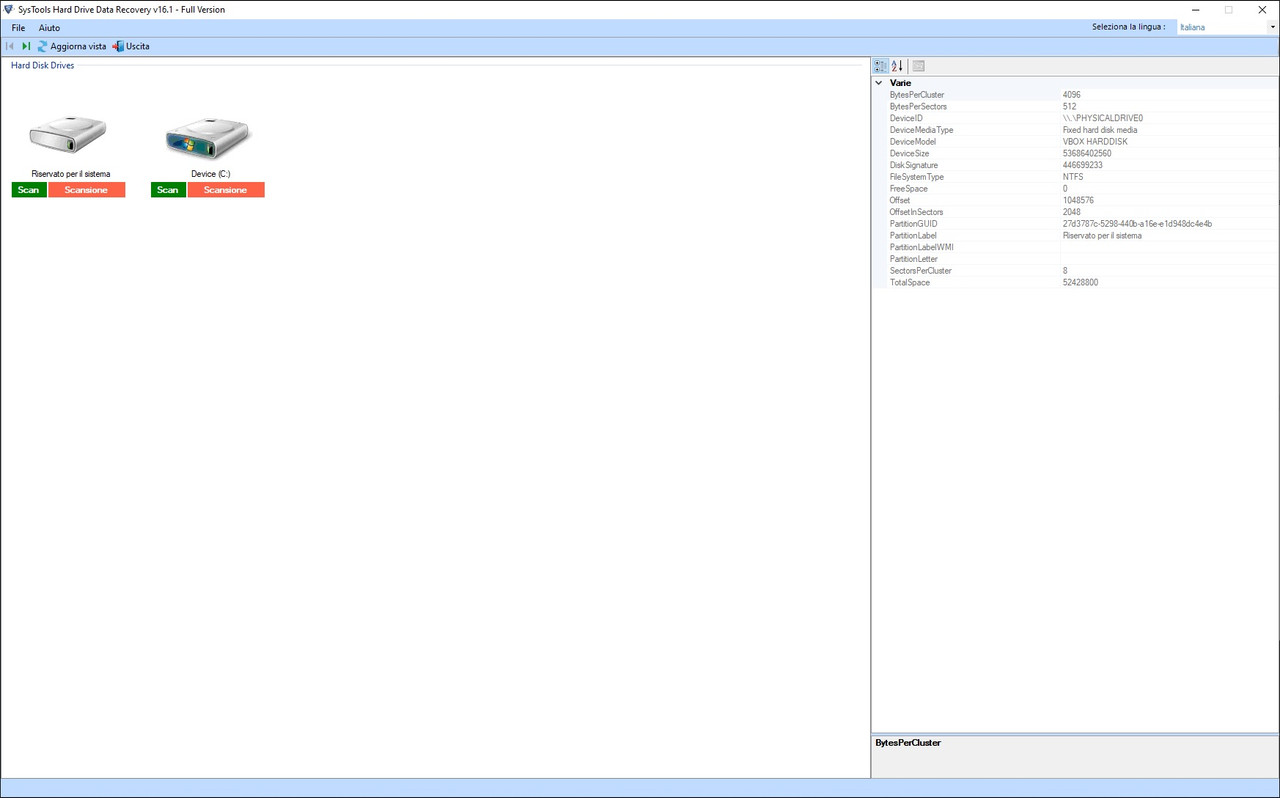
Task: Click the NTFS value
Action: [1073, 177]
